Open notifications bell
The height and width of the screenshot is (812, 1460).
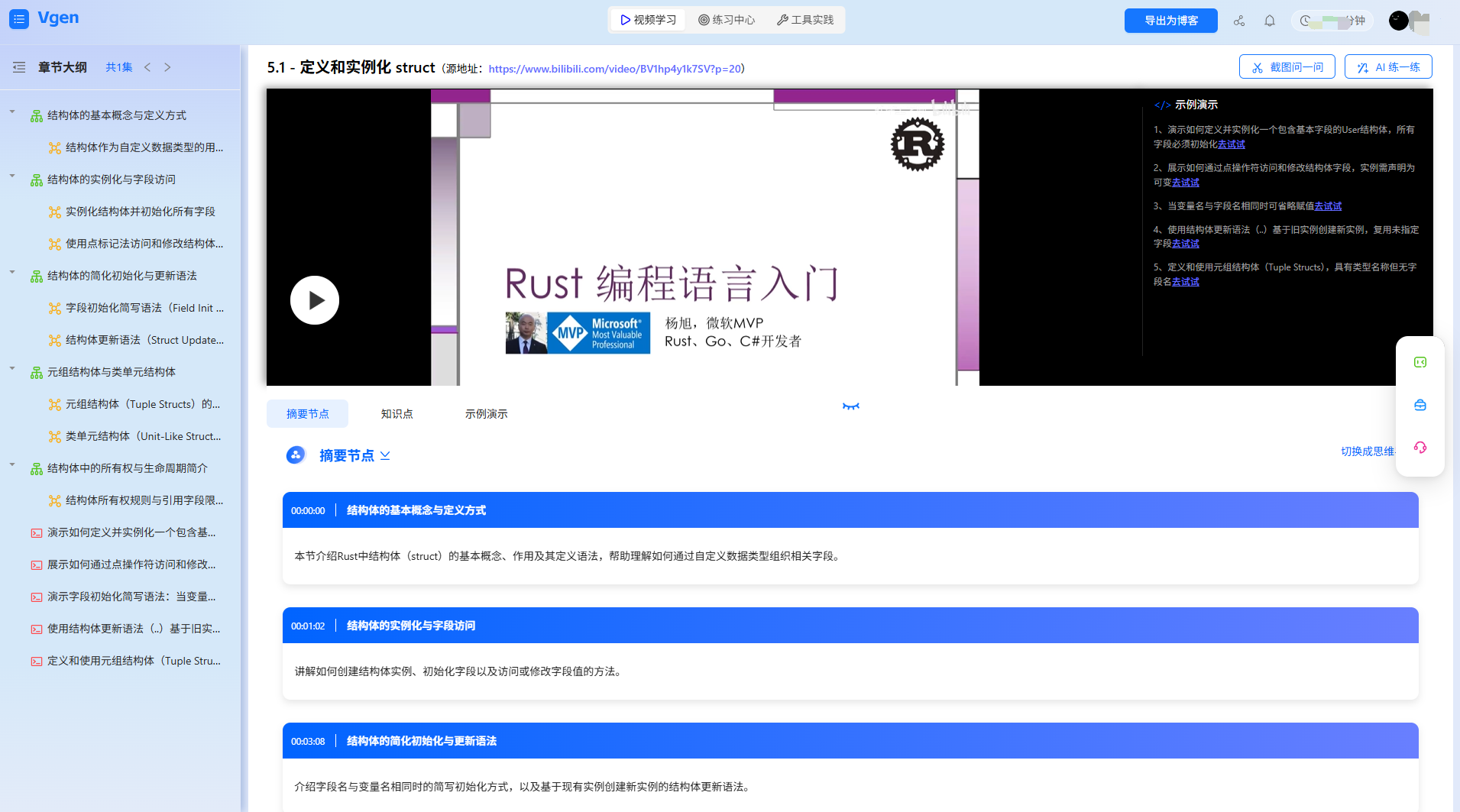click(x=1270, y=21)
